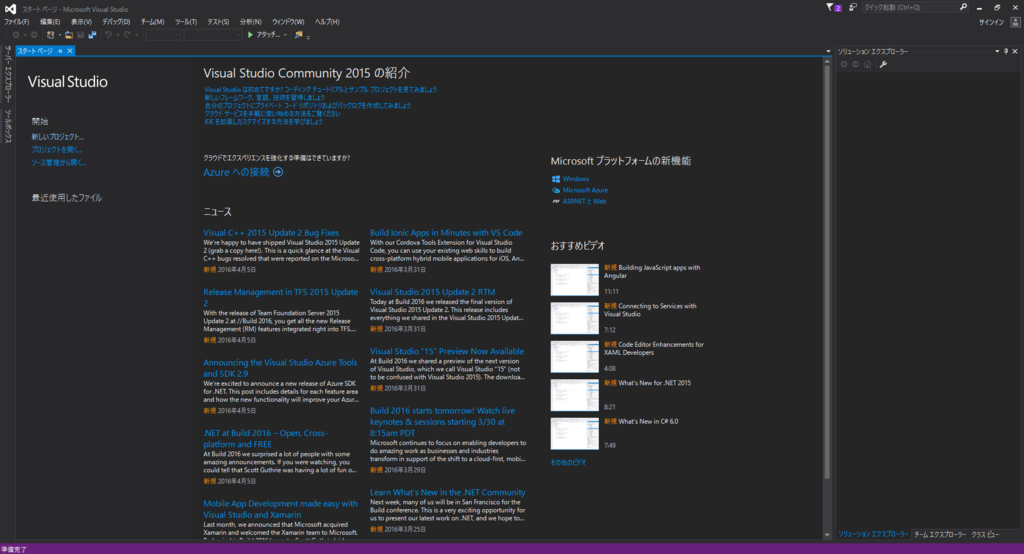Open Solution Explorer Properties wrench icon

(x=883, y=64)
